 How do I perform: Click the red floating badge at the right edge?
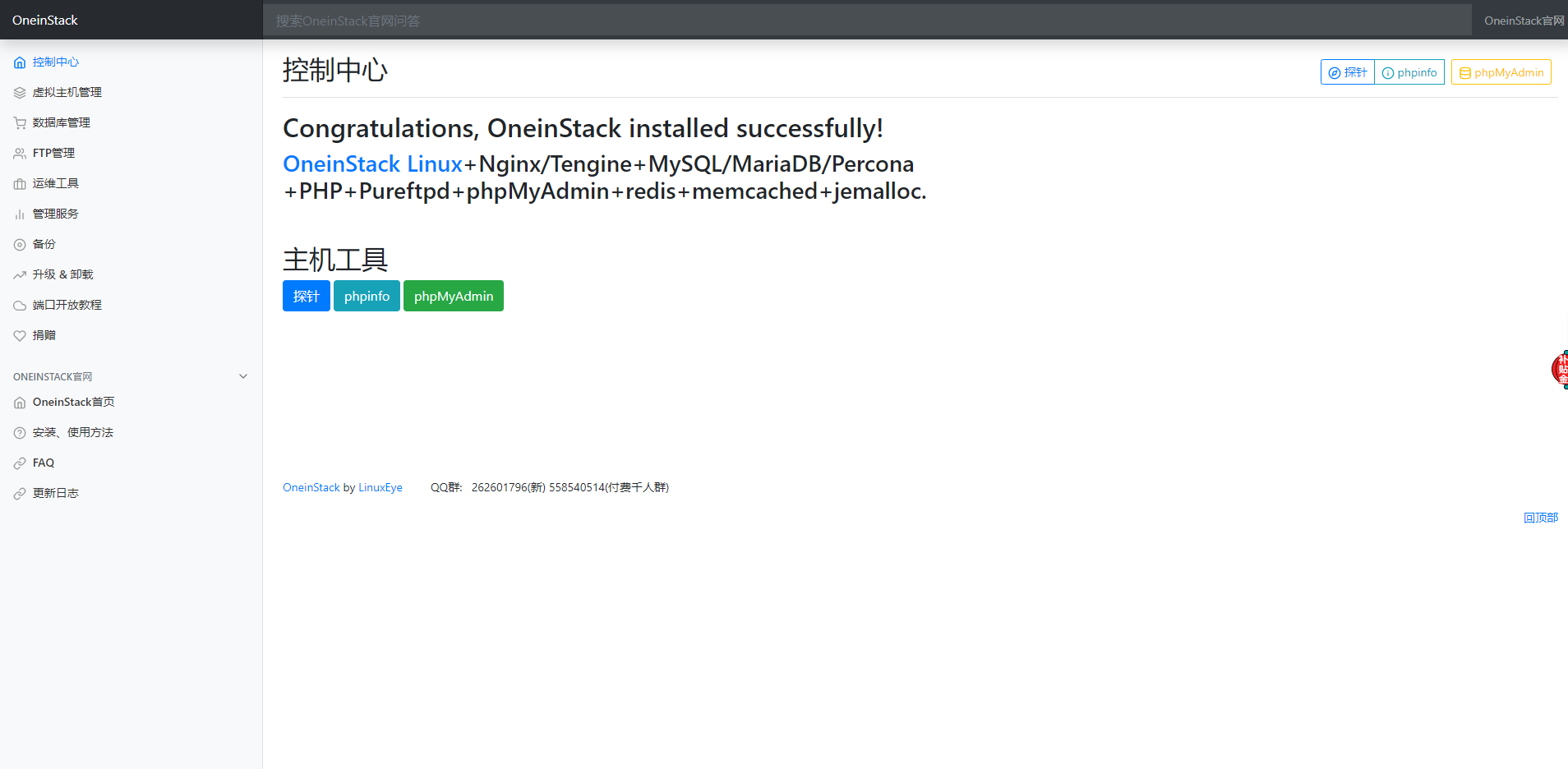click(x=1560, y=369)
